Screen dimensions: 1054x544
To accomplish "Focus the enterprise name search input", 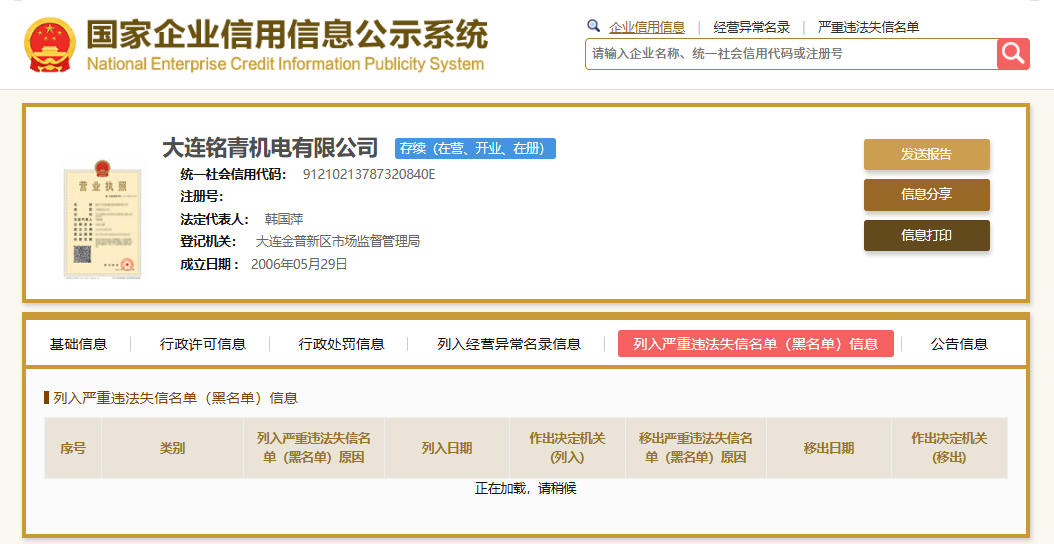I will coord(791,54).
